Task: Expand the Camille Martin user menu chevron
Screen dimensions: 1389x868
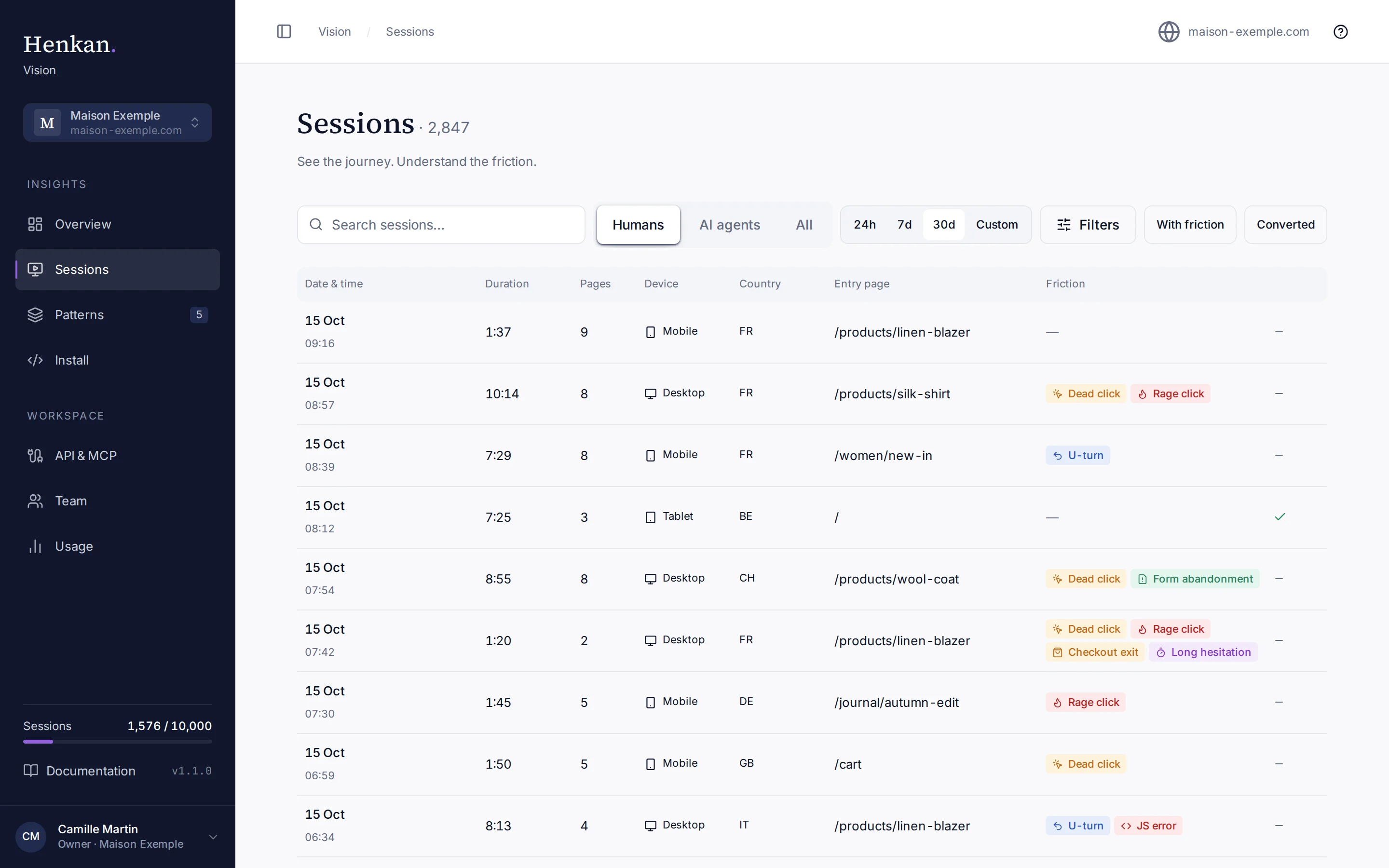Action: click(213, 837)
